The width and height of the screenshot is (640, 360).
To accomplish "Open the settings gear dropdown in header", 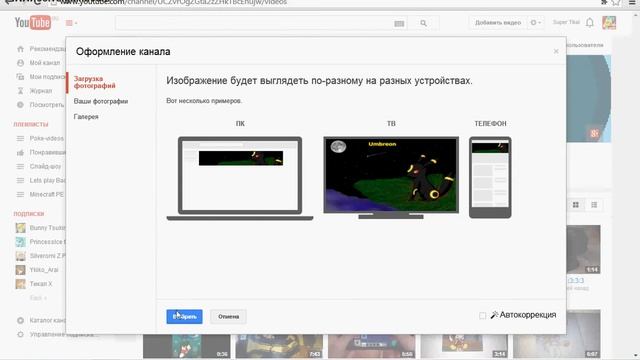I will click(536, 23).
